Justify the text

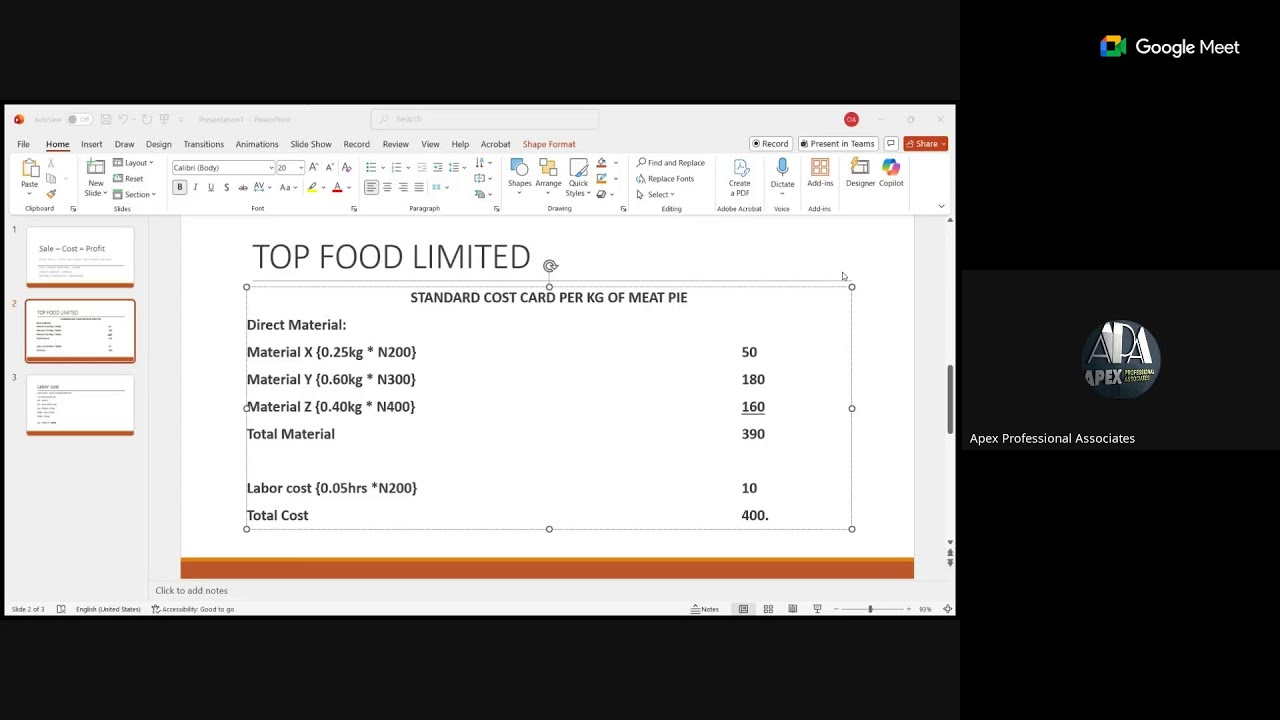tap(419, 187)
